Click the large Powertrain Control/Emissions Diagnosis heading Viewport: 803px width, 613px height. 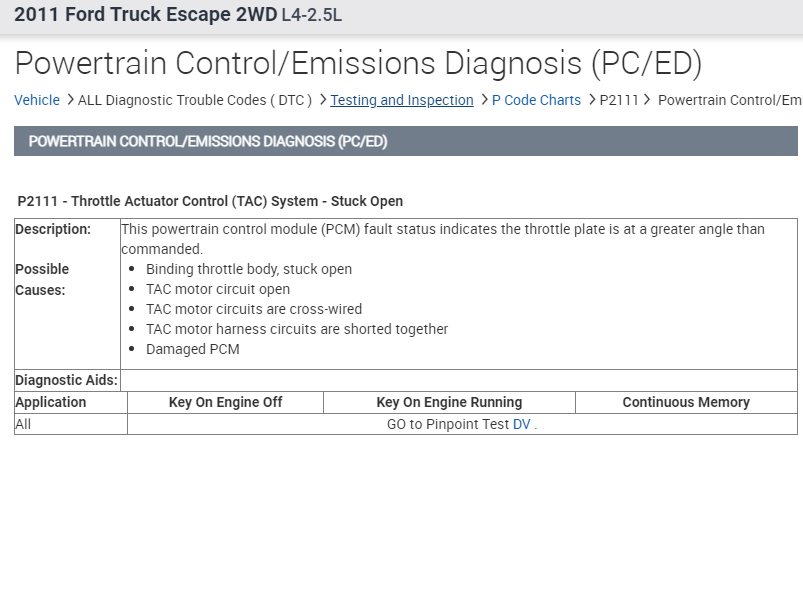pyautogui.click(x=358, y=63)
